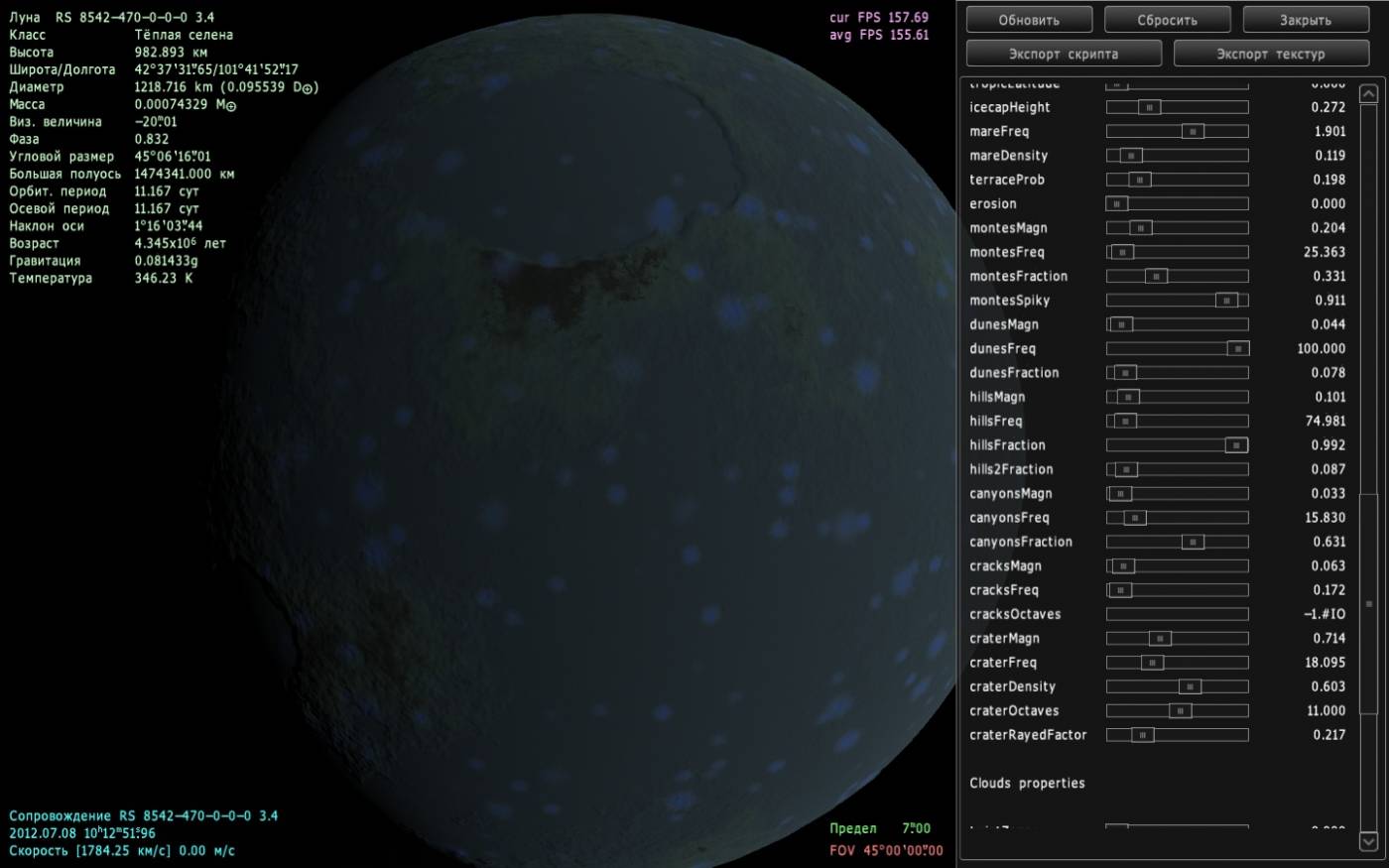The width and height of the screenshot is (1389, 868).
Task: Click the Сопровождение RS 8542 tracking text
Action: click(x=144, y=815)
